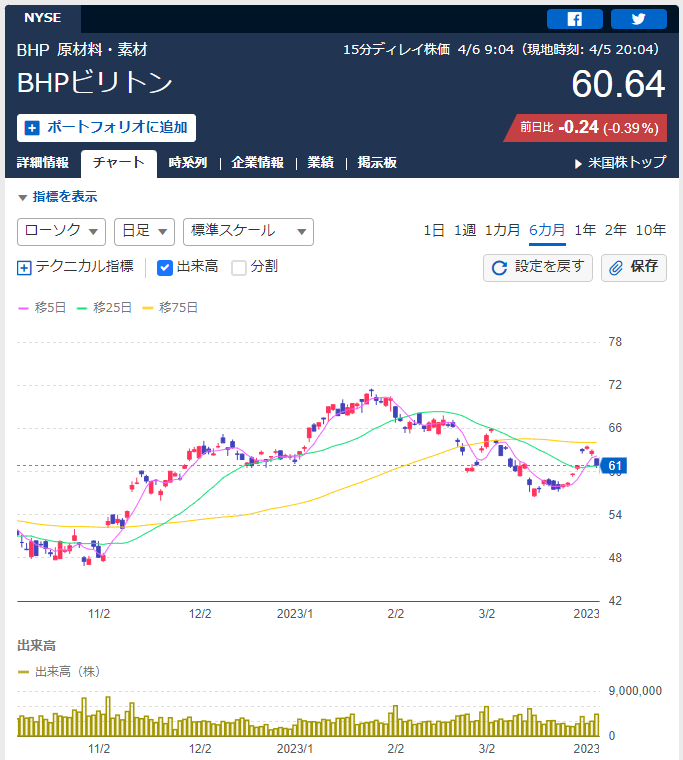Open the 掲示板 link
Screen dimensions: 683x760
(377, 162)
